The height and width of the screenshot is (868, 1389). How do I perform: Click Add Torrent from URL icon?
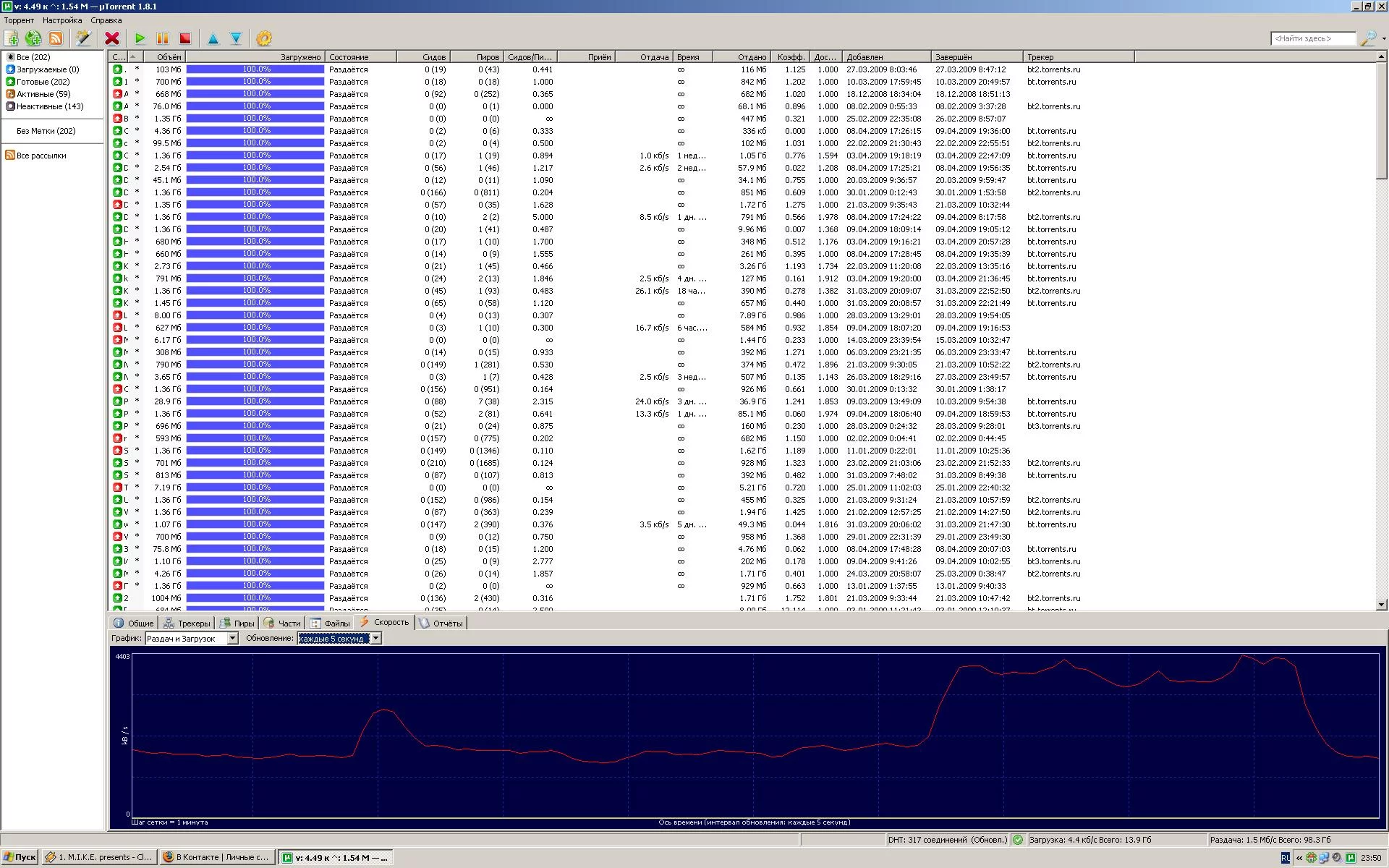click(33, 38)
